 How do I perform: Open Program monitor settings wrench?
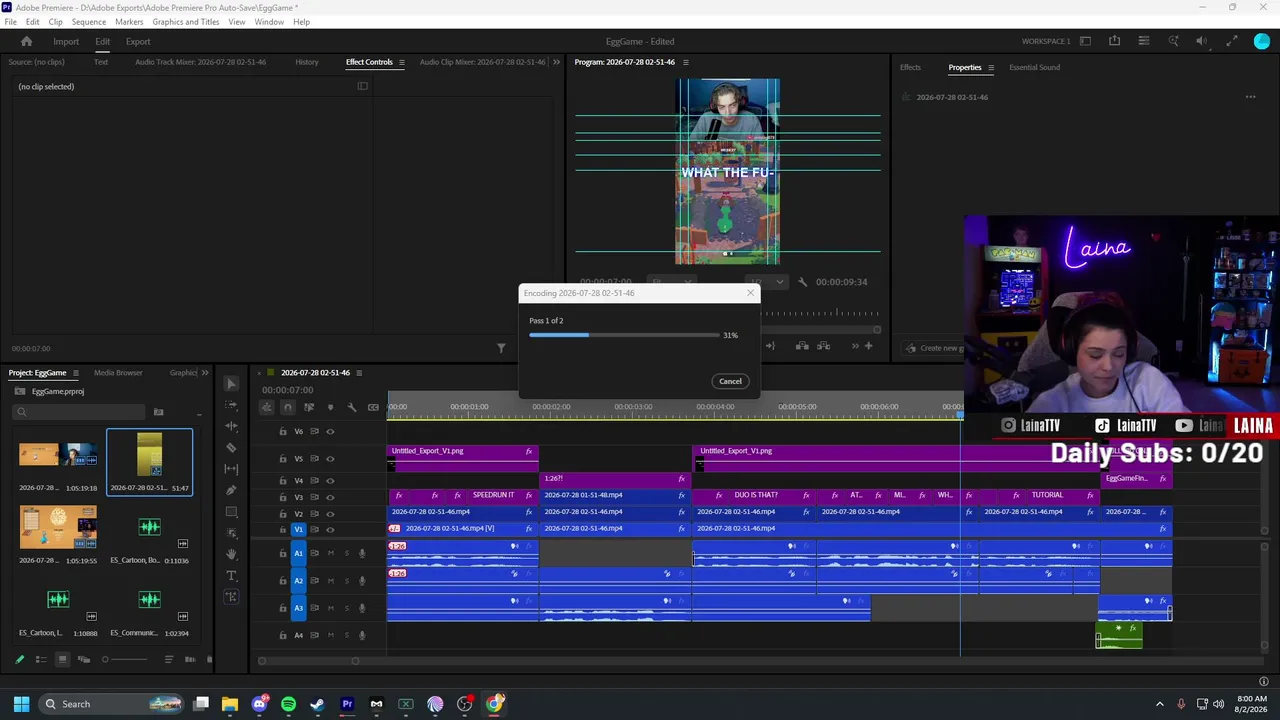coord(802,282)
